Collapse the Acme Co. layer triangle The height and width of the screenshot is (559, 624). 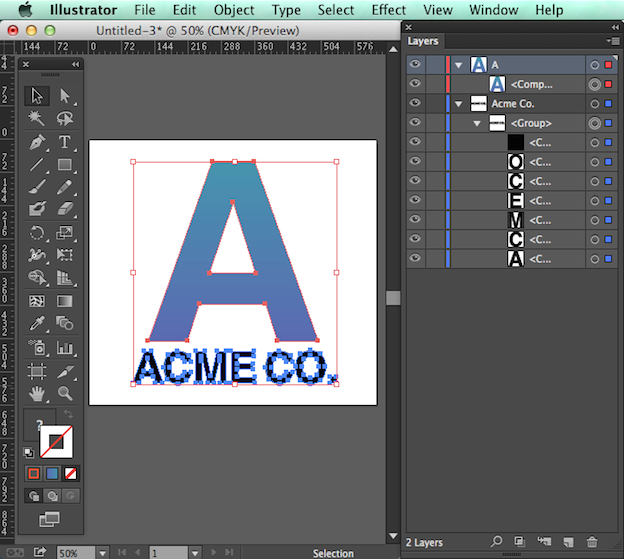(458, 104)
